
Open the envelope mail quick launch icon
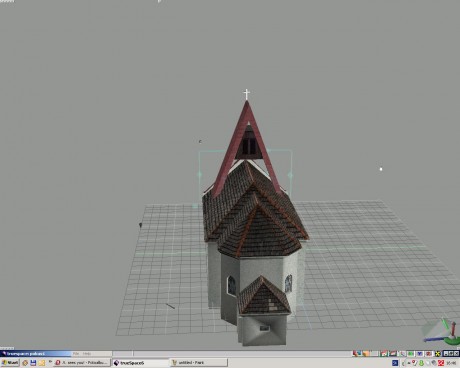(42, 363)
